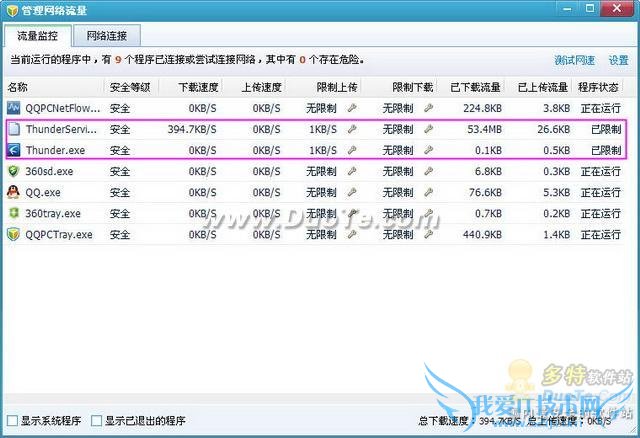Click the 360tray.exe green icon
The height and width of the screenshot is (438, 640).
click(14, 213)
